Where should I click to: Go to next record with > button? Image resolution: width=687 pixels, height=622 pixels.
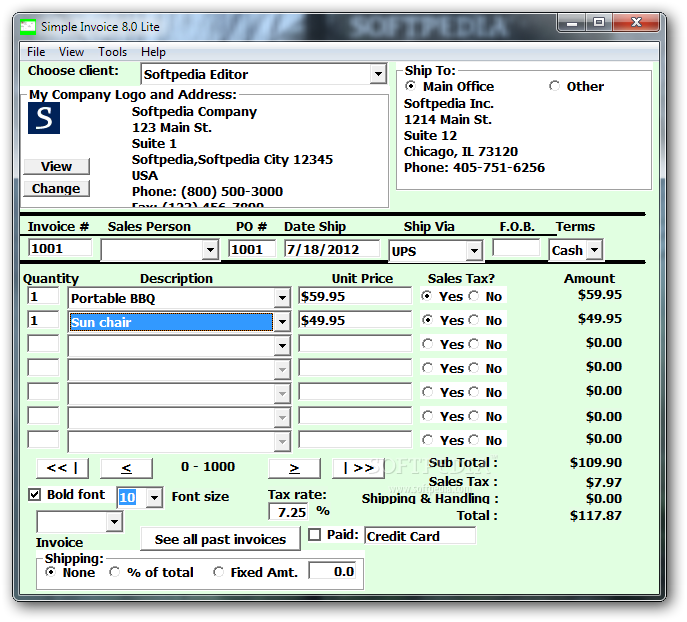coord(294,468)
